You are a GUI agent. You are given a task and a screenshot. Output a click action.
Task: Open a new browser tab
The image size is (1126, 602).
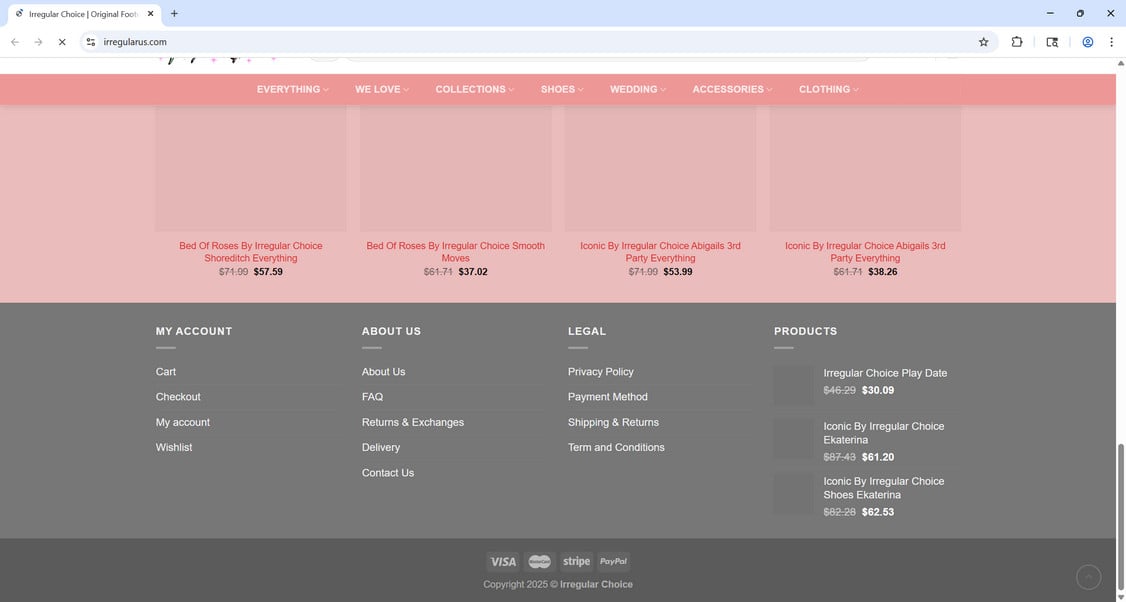click(x=174, y=14)
